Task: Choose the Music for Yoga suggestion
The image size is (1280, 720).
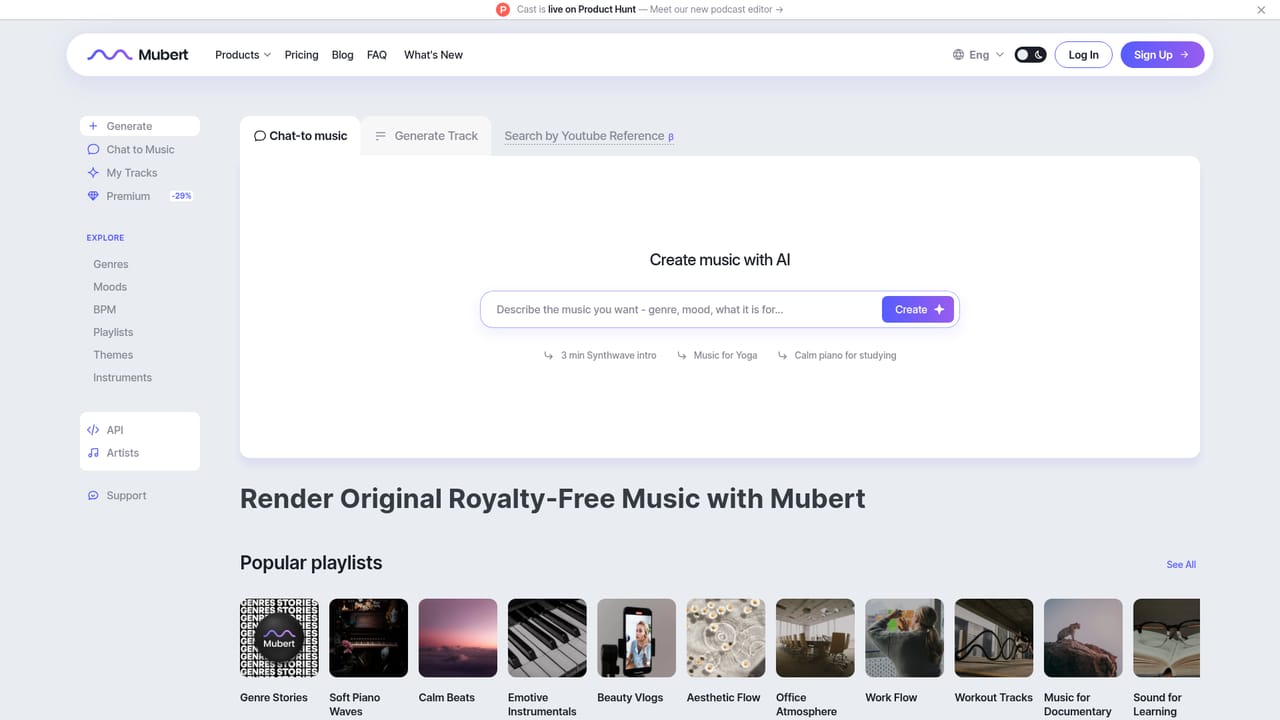Action: (717, 355)
